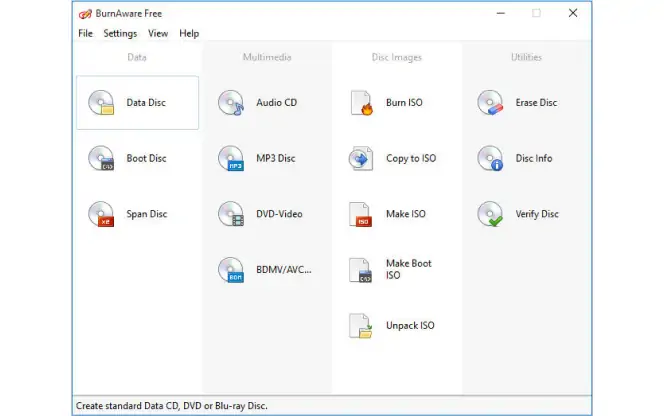Close the BurnAware Free window
Screen dimensions: 664x416
[573, 13]
